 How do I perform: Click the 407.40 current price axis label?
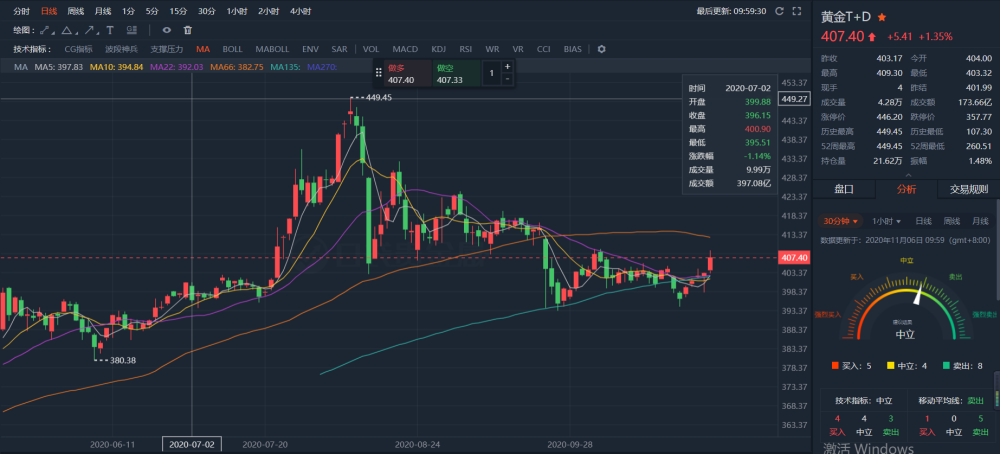[793, 258]
